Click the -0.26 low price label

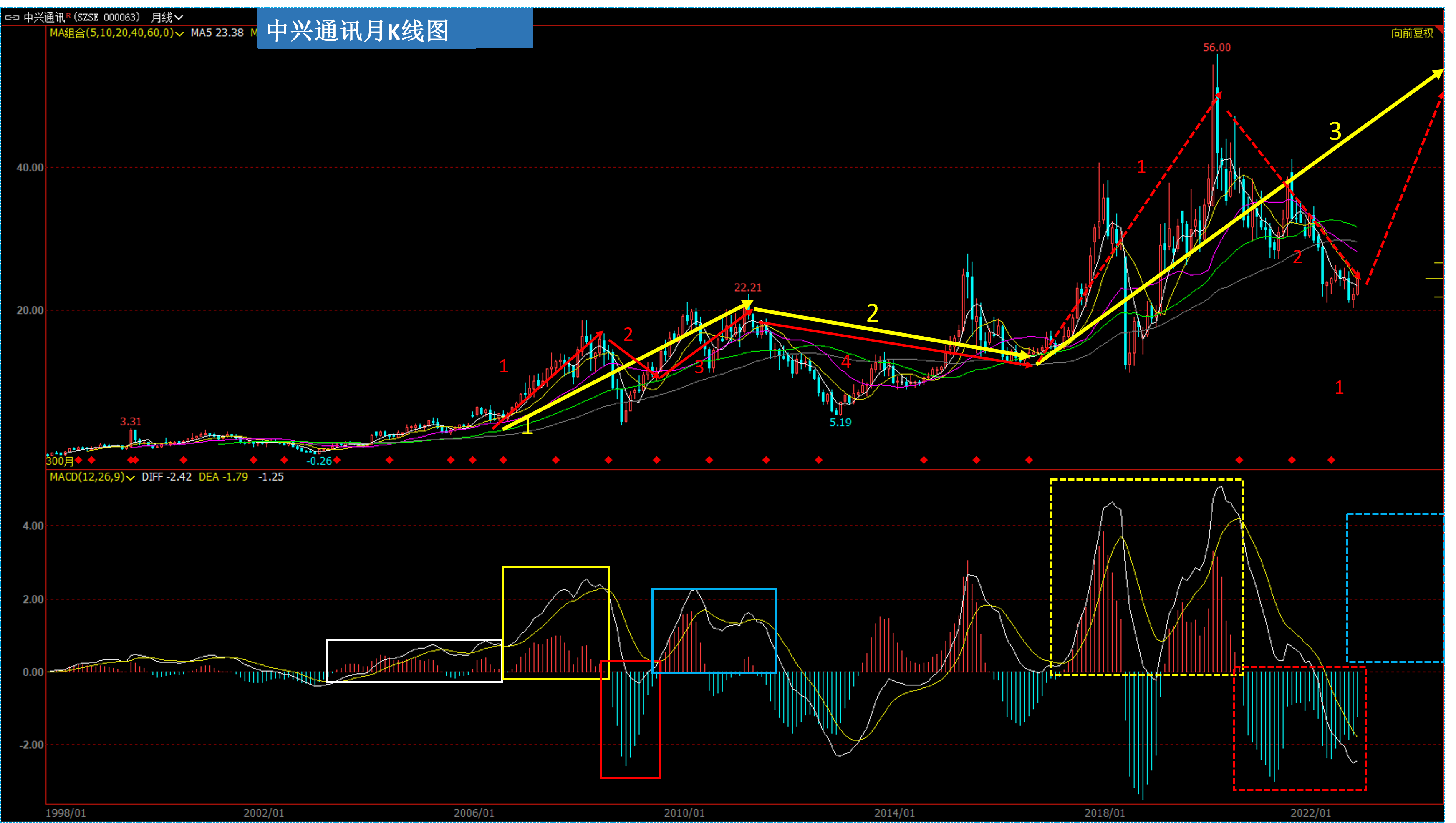pyautogui.click(x=319, y=461)
